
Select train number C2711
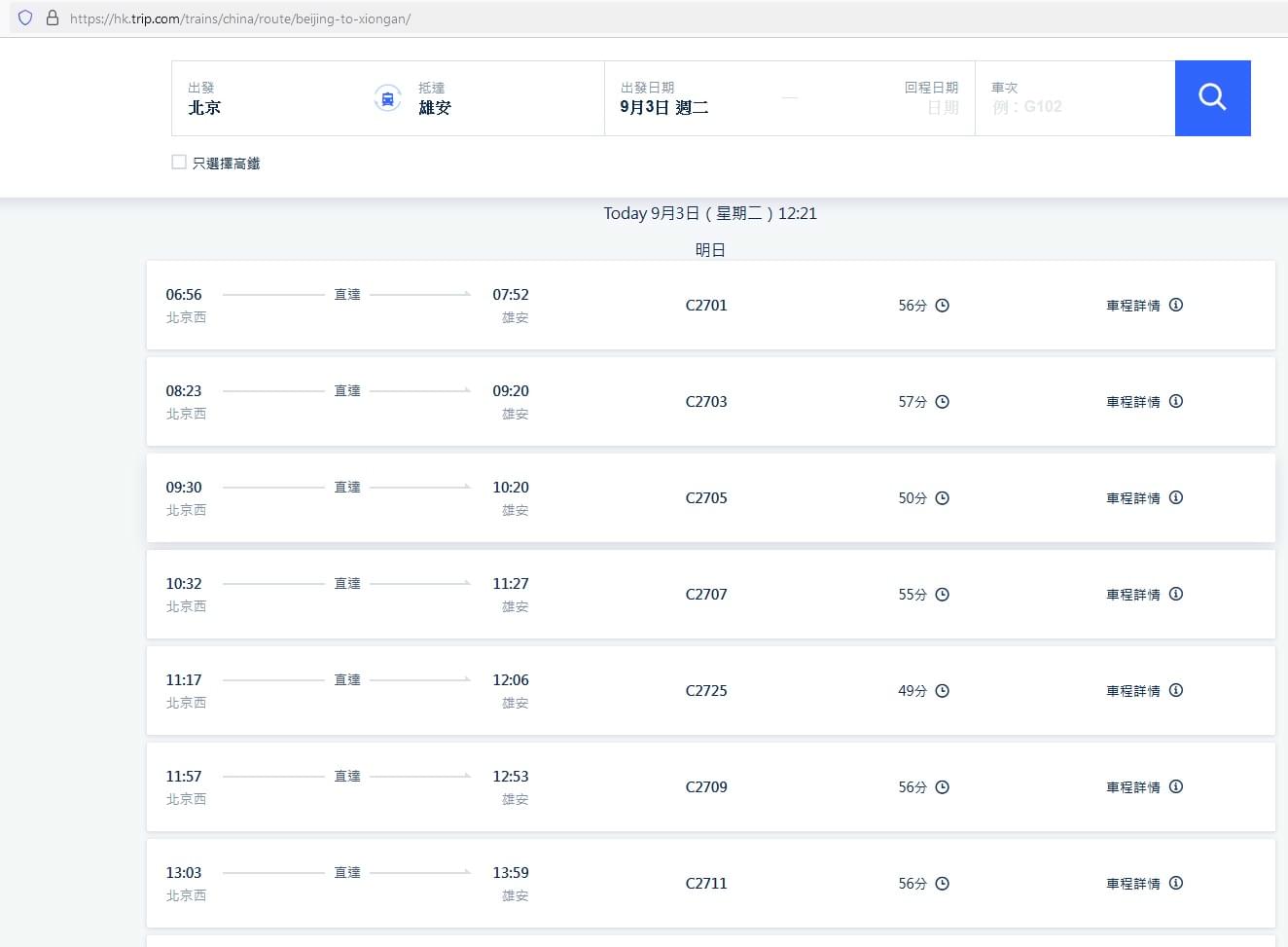pos(706,884)
